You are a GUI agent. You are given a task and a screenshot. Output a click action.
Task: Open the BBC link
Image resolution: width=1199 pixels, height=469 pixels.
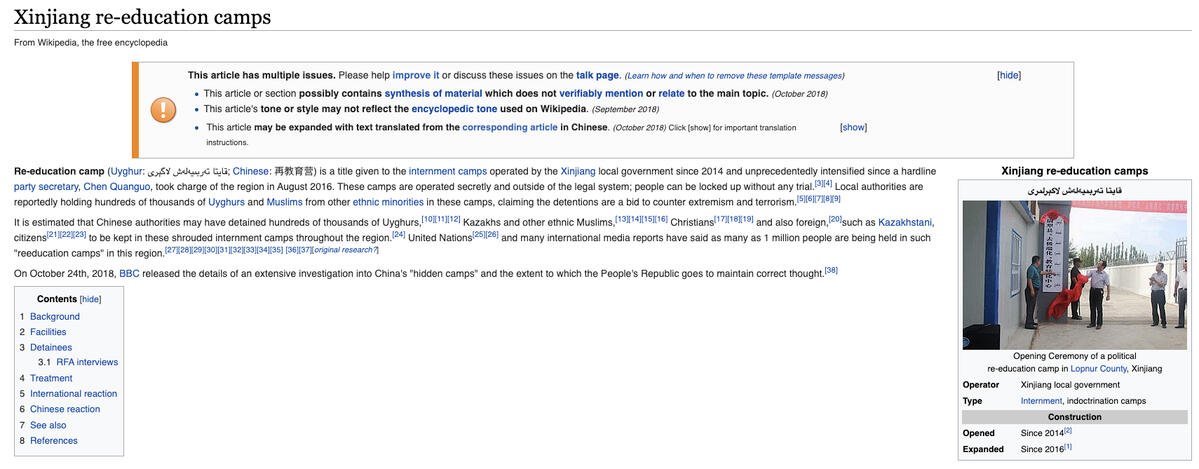130,273
